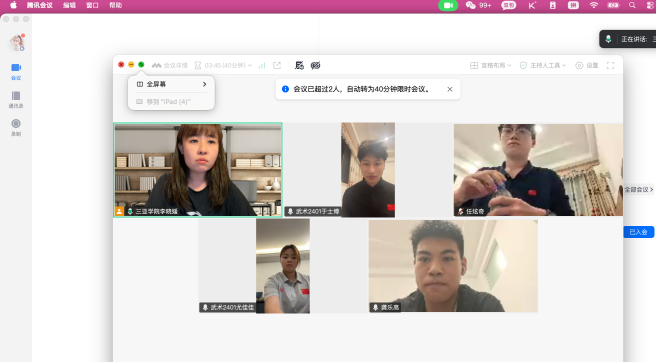Screen dimensions: 656x362
Task: Open the 窗口 menu in menu bar
Action: click(92, 5)
